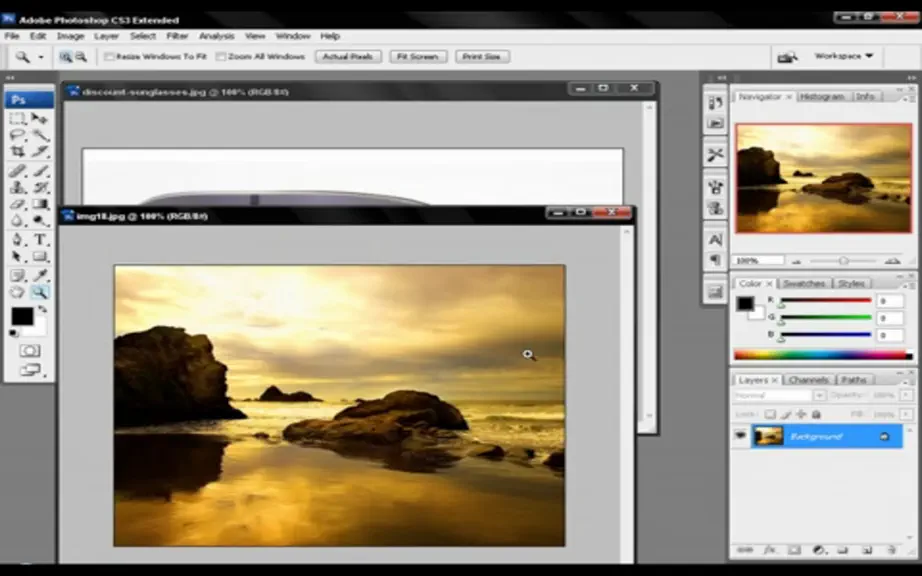Switch to the Channels tab
The width and height of the screenshot is (922, 576).
point(809,380)
